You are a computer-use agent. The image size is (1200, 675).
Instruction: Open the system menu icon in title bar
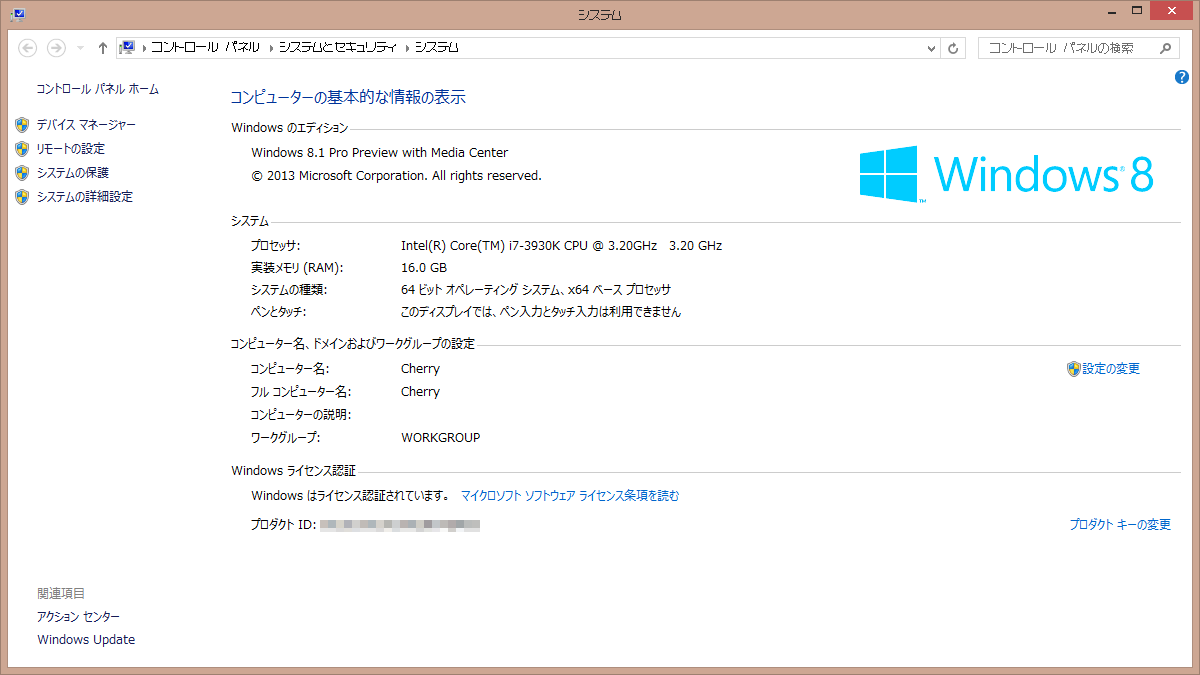tap(18, 14)
